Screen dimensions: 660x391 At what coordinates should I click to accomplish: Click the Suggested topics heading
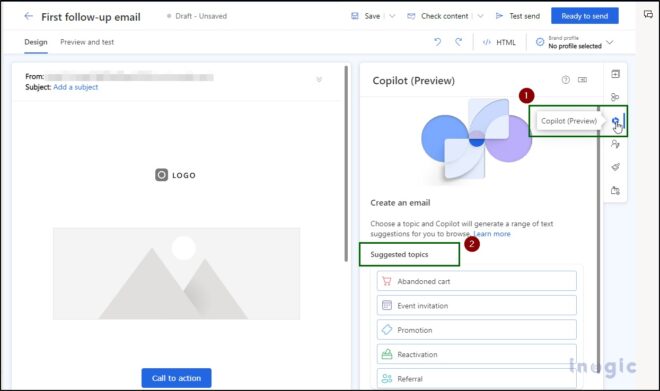pos(399,255)
